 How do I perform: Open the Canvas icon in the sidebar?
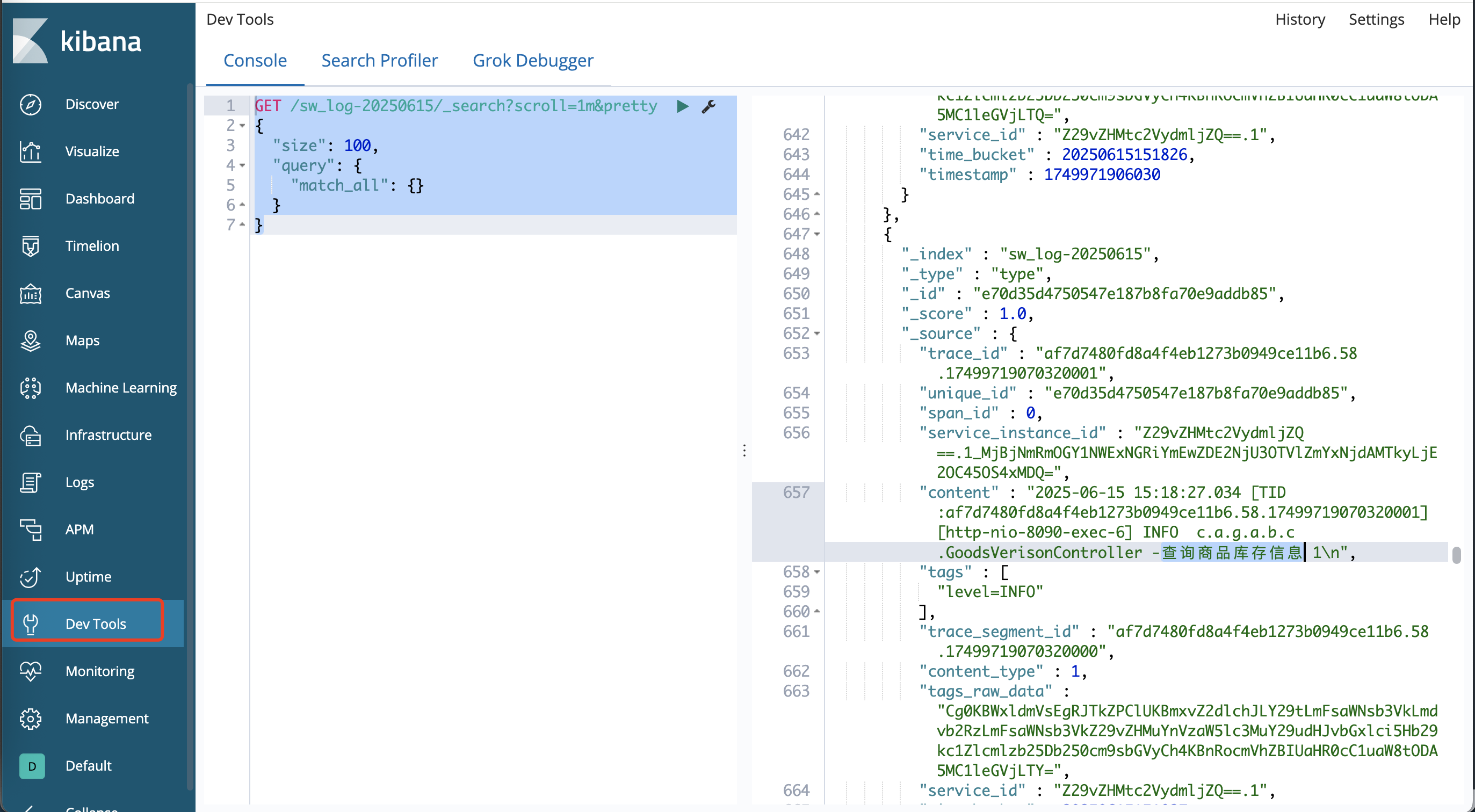click(x=30, y=293)
